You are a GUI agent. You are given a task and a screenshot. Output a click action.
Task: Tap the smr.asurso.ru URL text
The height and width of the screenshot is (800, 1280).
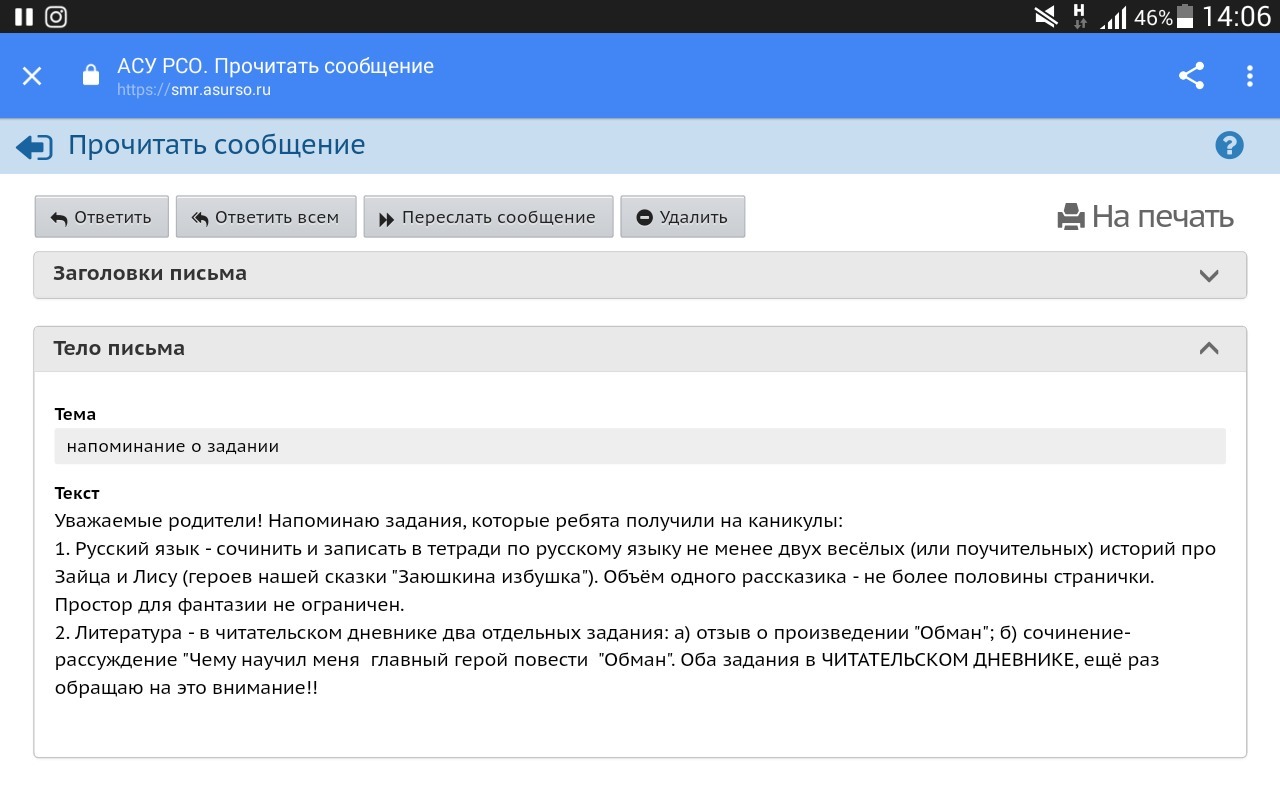point(194,90)
